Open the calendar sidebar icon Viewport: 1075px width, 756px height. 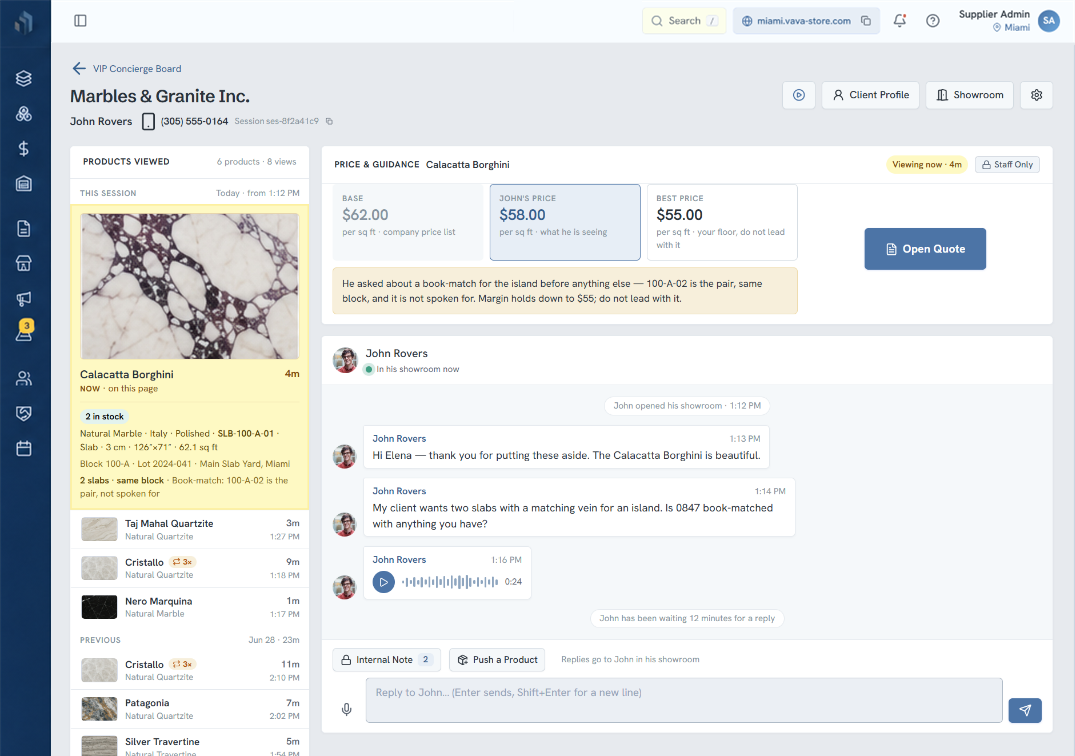24,449
